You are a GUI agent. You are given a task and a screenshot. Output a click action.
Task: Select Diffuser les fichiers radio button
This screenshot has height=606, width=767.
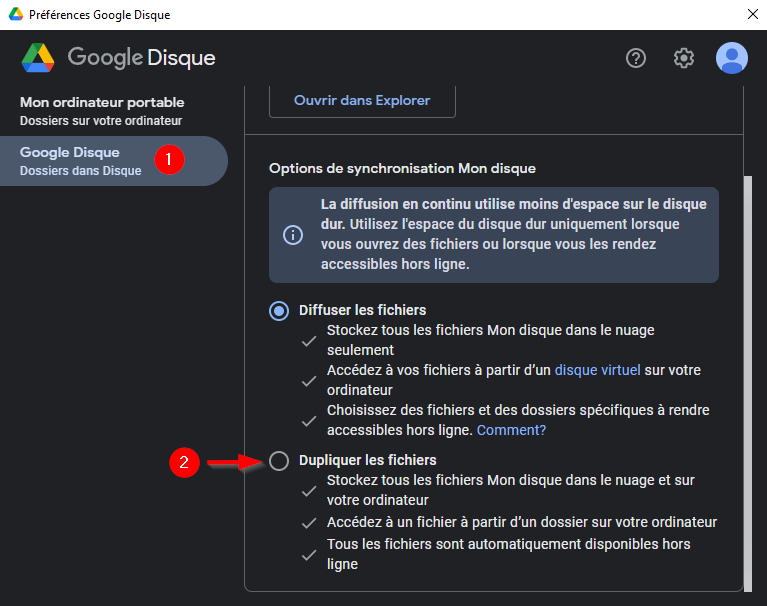279,311
